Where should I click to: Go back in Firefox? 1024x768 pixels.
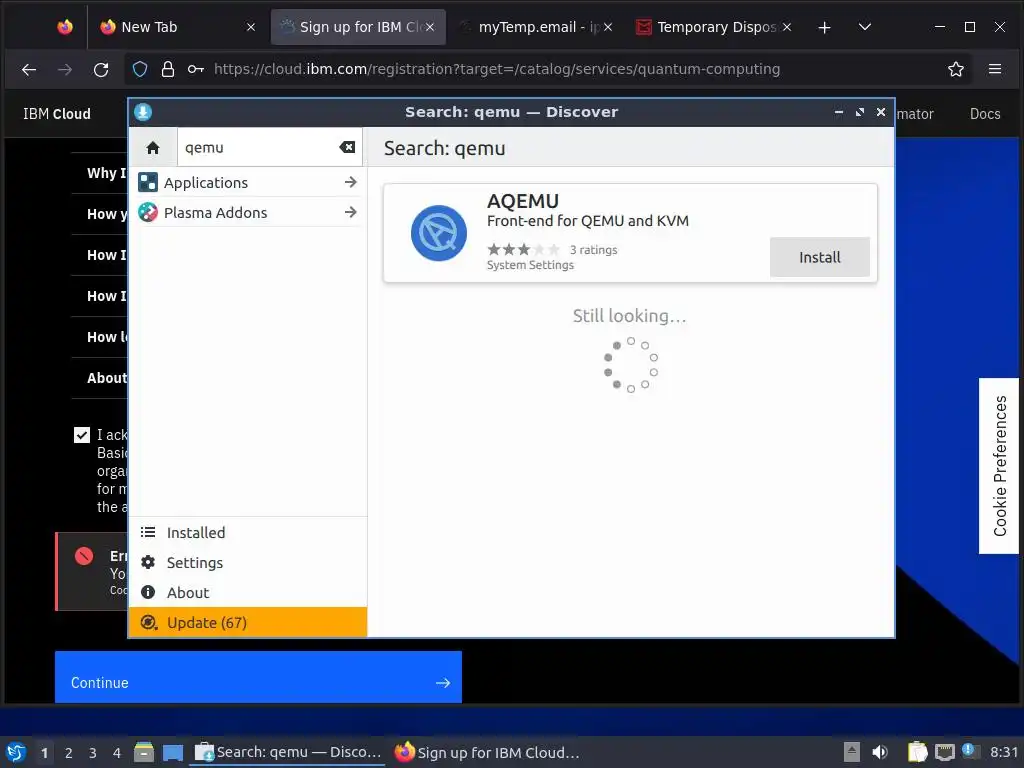29,69
